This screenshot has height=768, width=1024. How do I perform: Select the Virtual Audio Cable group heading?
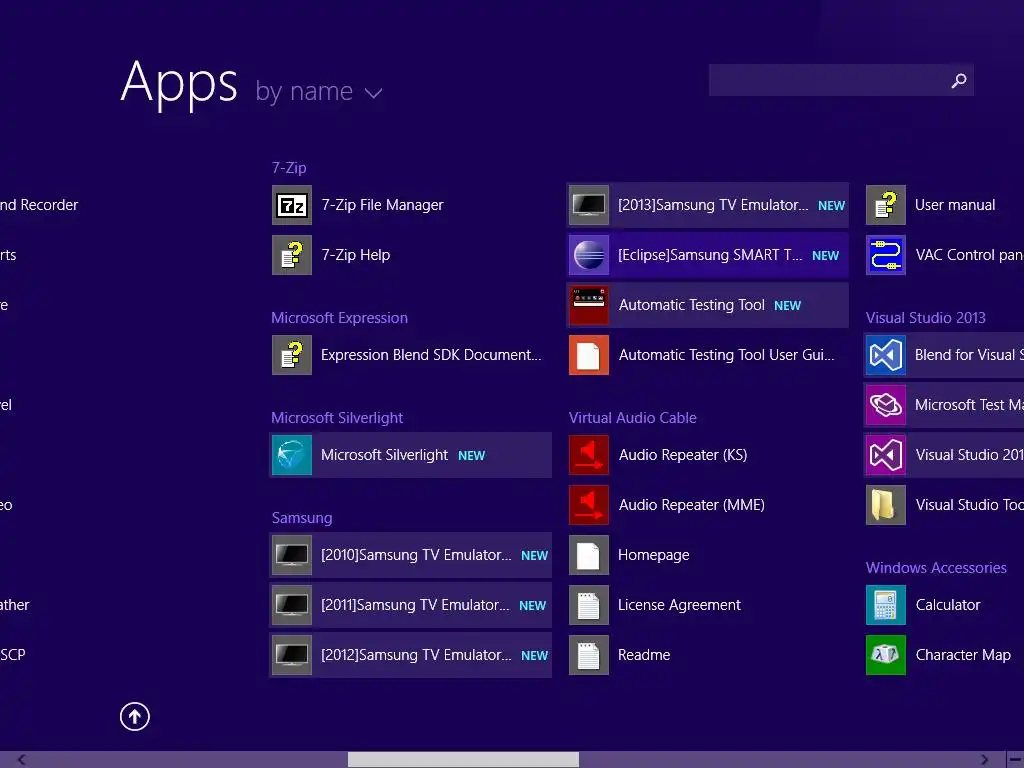(x=632, y=418)
